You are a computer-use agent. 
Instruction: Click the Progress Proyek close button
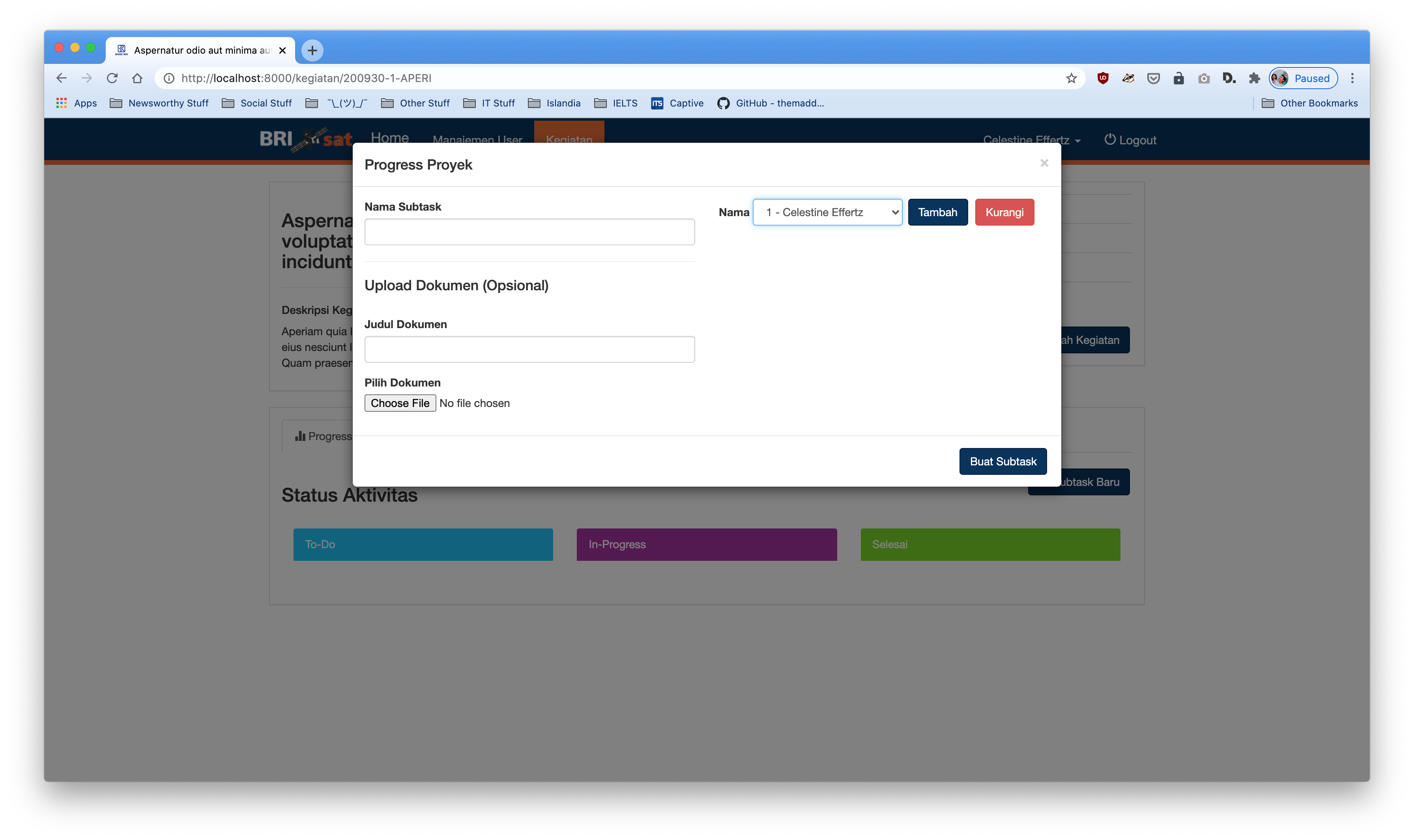click(1044, 163)
